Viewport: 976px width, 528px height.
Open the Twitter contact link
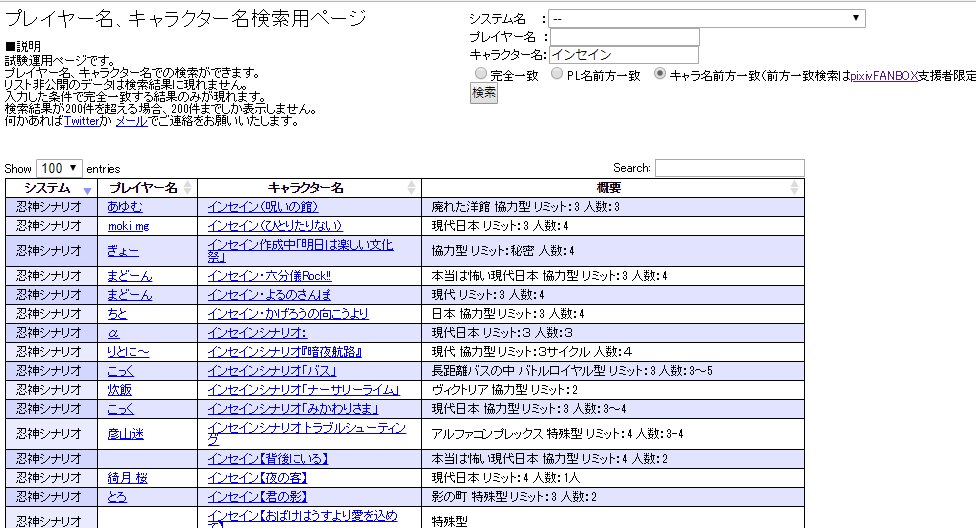click(82, 121)
